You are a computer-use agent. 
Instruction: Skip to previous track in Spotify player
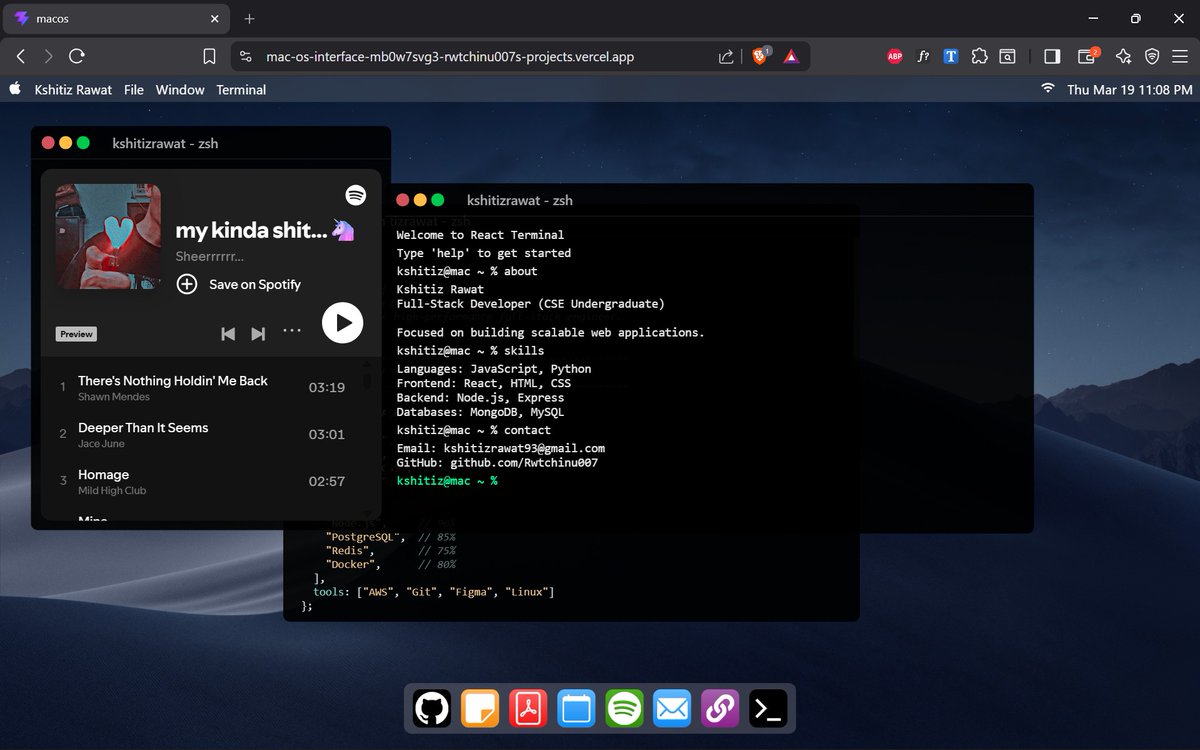click(228, 334)
